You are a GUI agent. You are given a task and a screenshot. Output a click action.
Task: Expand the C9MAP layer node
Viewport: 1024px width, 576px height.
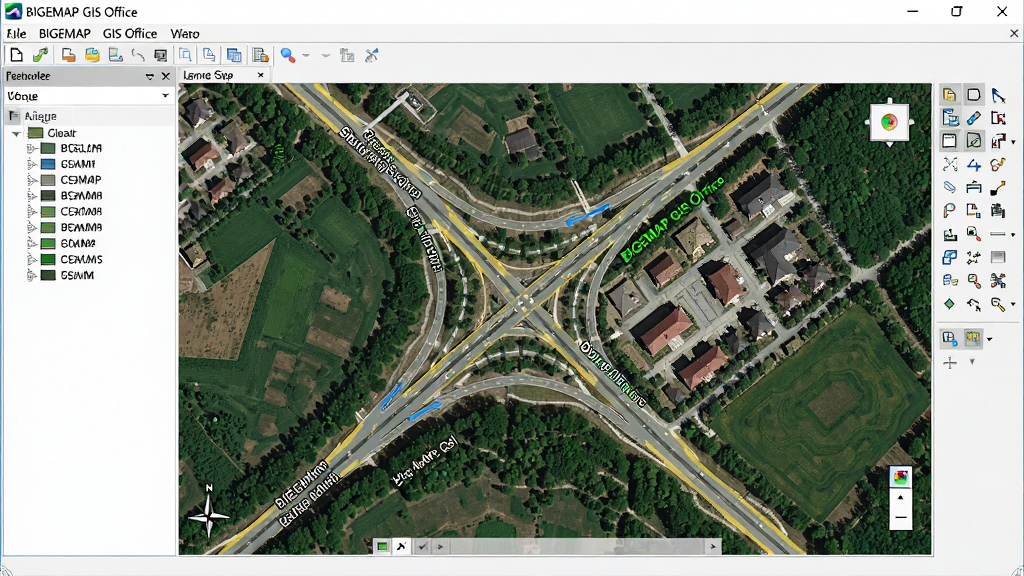(x=31, y=180)
